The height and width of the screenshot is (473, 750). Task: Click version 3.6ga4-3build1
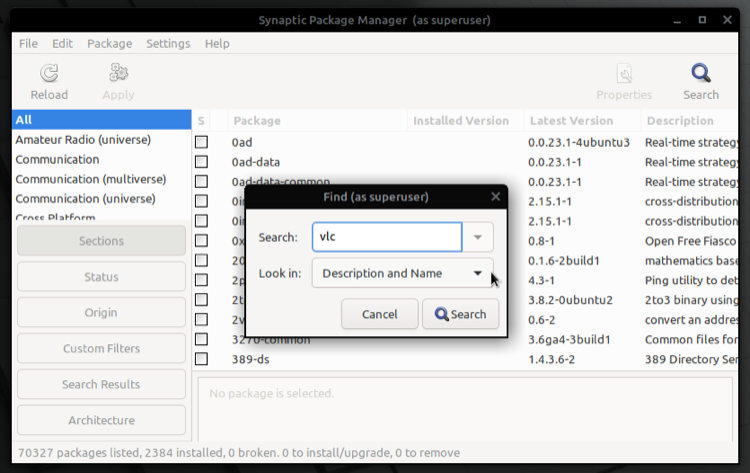tap(569, 340)
